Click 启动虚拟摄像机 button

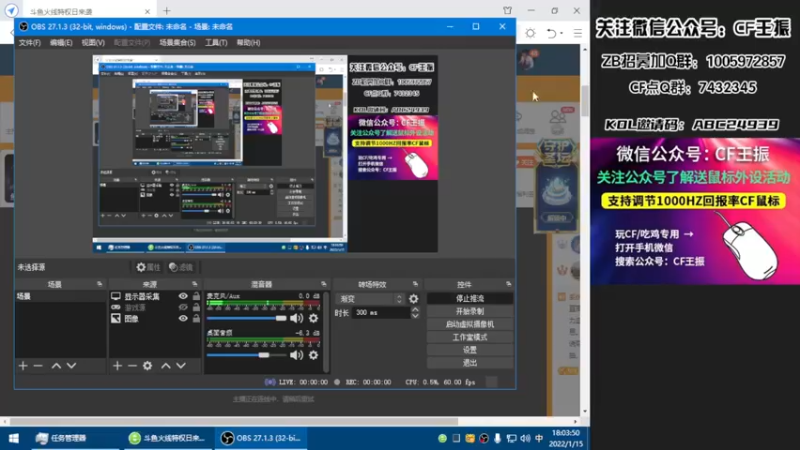(470, 324)
